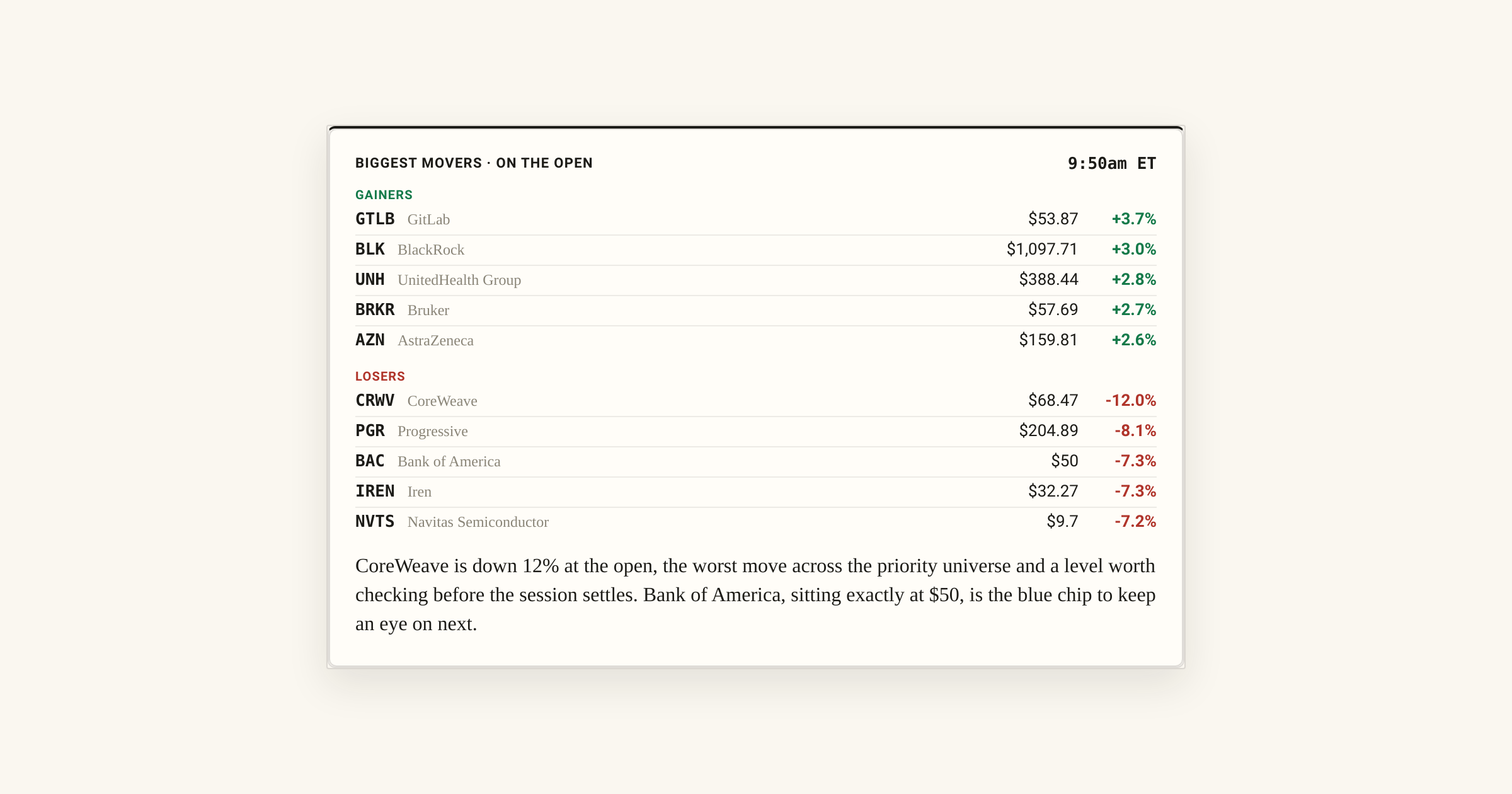Select the GitLab company name
Viewport: 1512px width, 794px height.
point(428,219)
